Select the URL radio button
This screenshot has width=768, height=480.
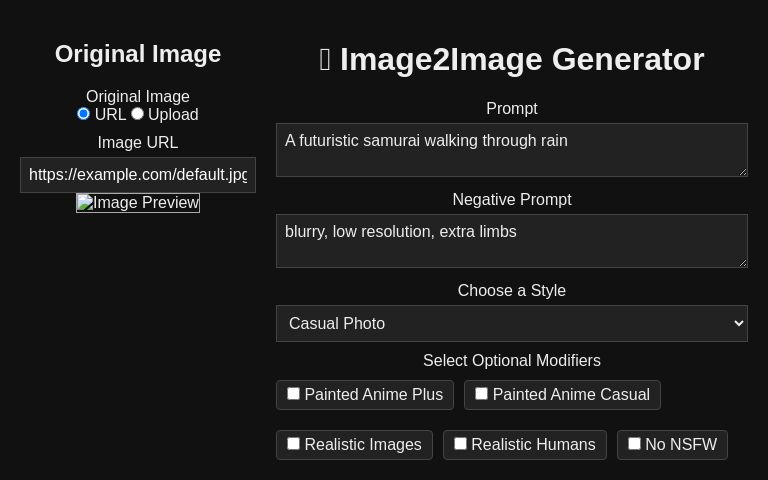[x=84, y=114]
